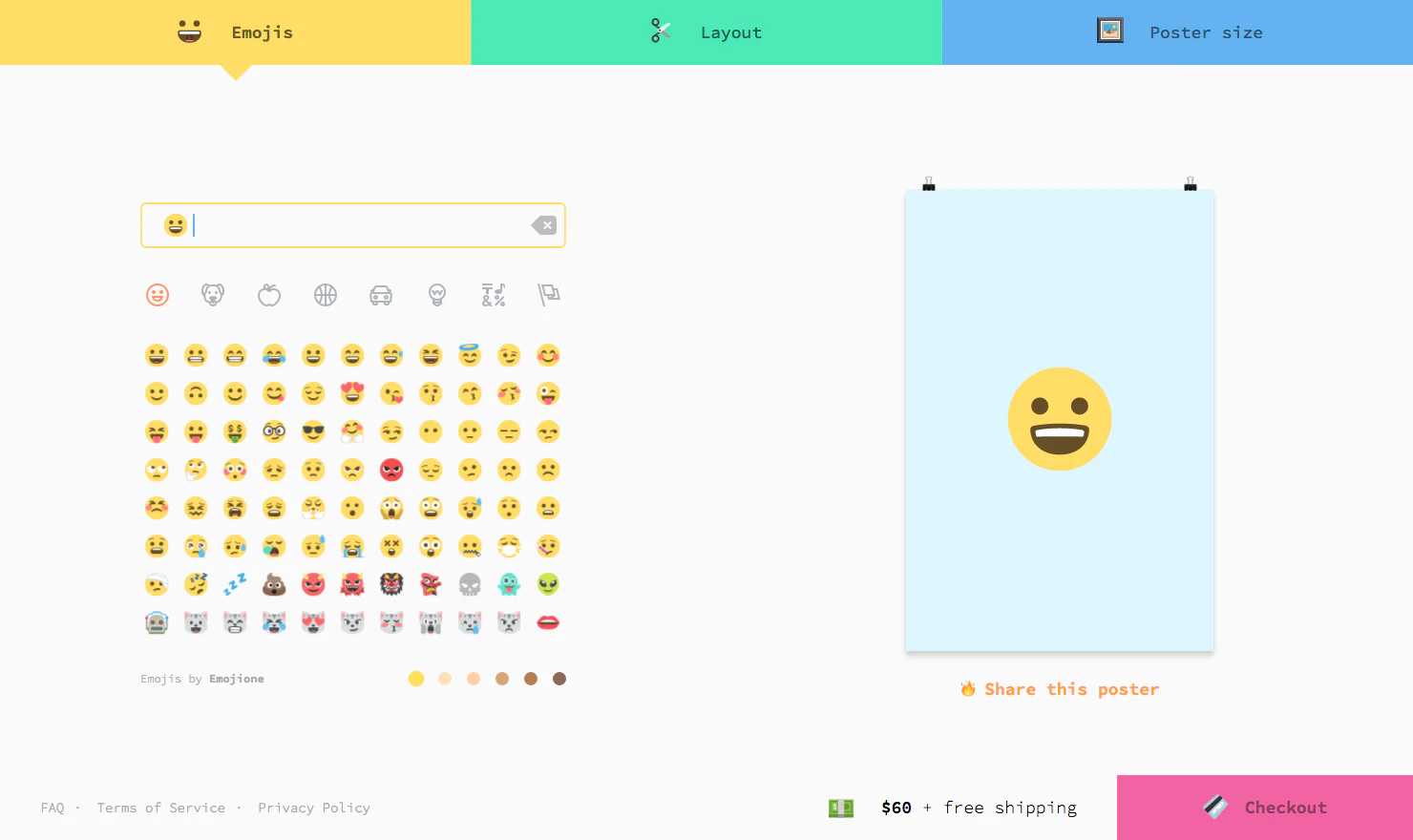Screen dimensions: 1413x840
Task: Select the objects category with the lightbulb icon
Action: (x=437, y=295)
